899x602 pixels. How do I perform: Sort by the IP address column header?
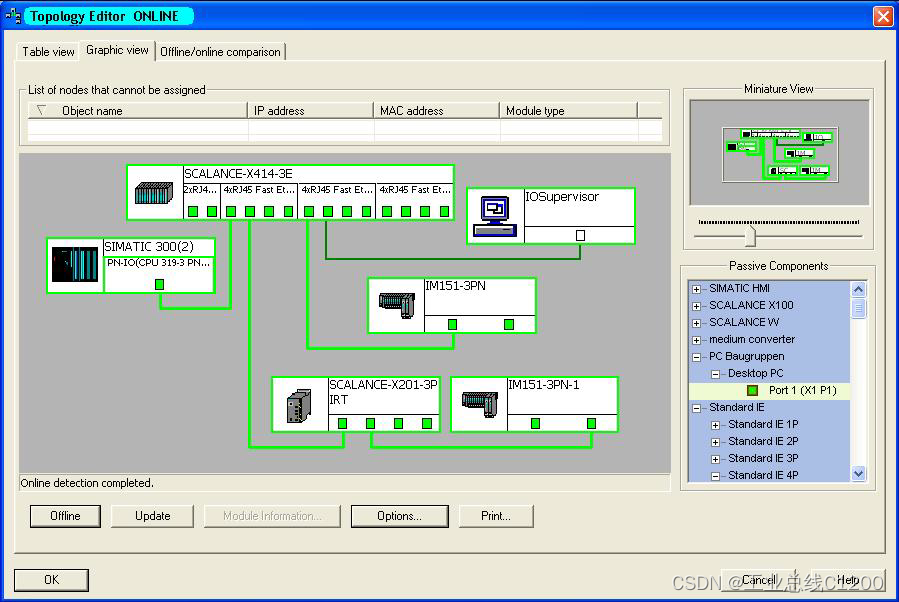(311, 111)
